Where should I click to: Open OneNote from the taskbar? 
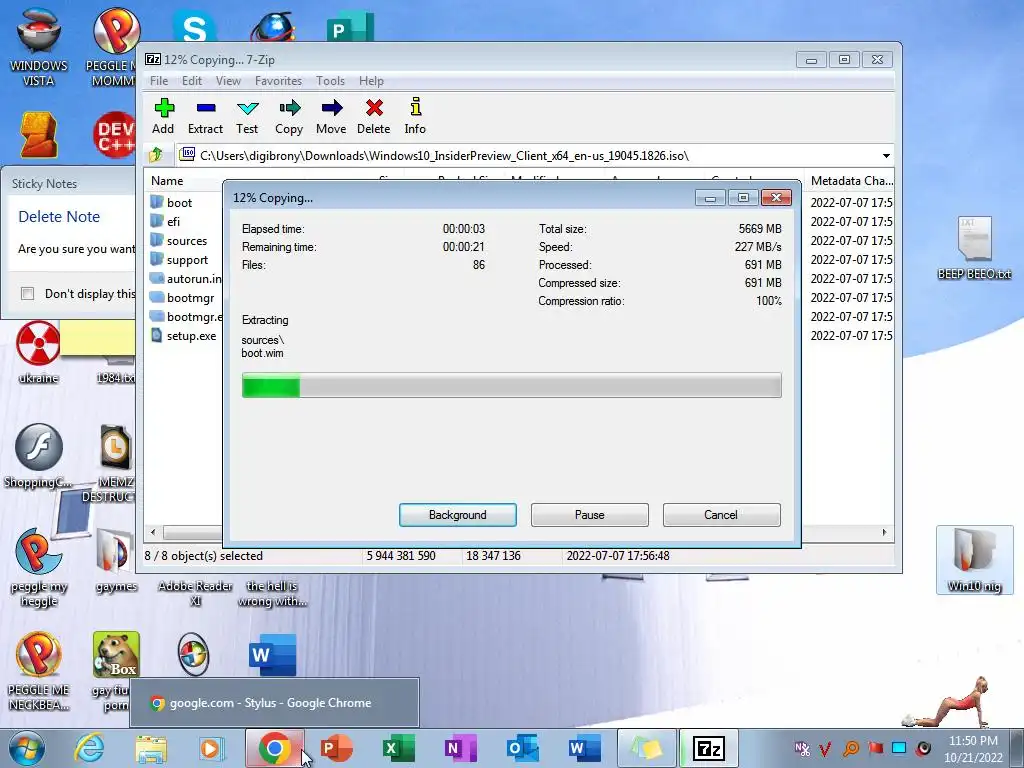pos(459,748)
